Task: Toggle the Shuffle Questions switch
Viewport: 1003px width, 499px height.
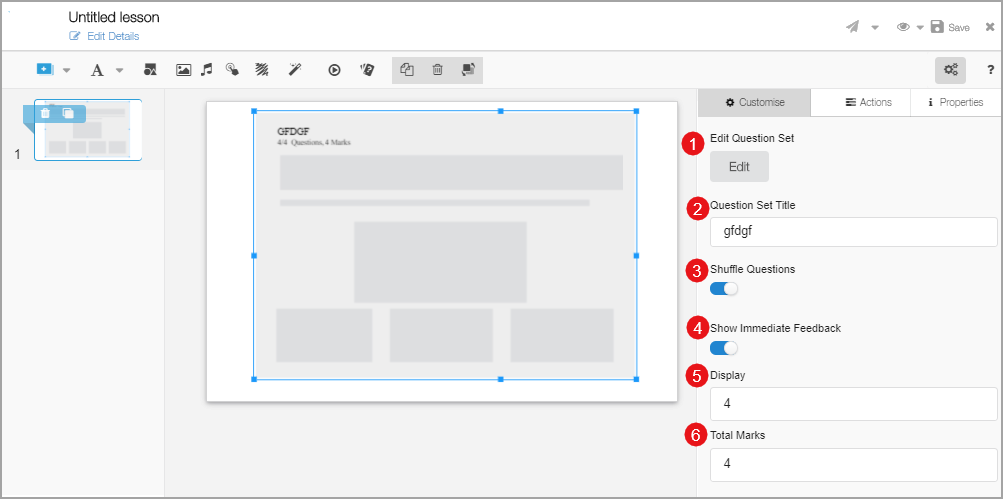Action: pos(724,289)
